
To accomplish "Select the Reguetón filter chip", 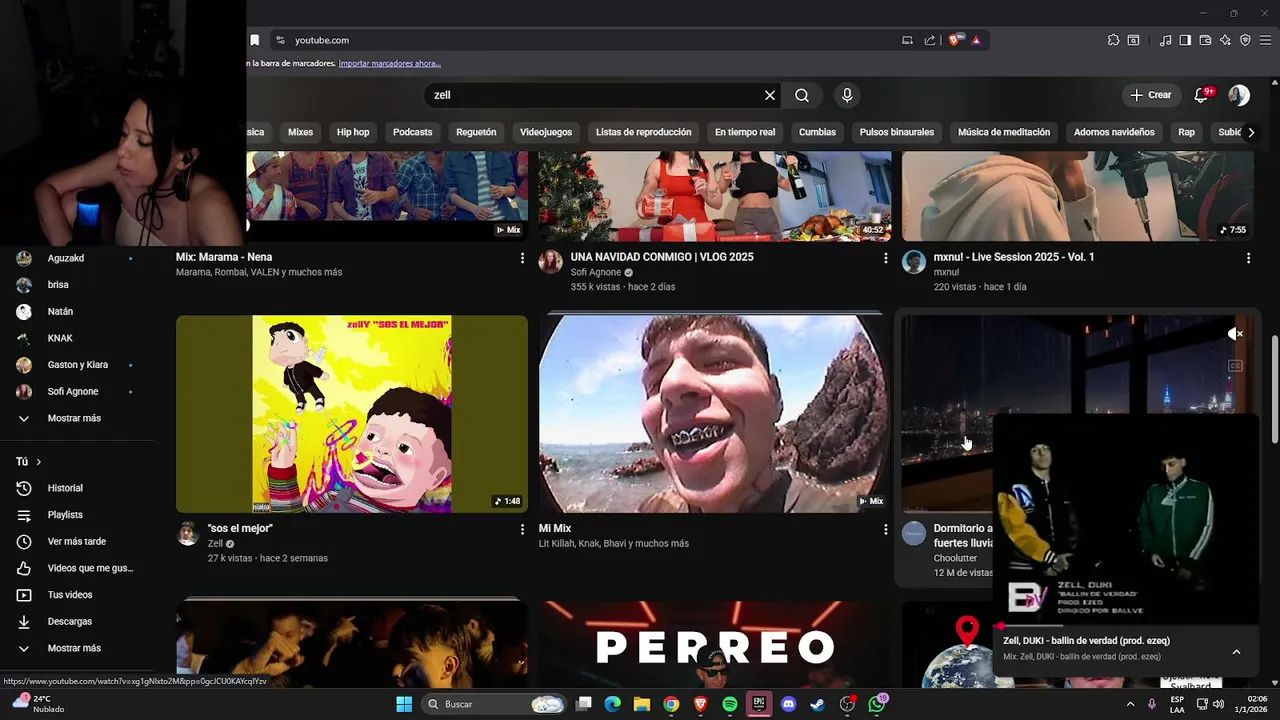I will point(476,132).
